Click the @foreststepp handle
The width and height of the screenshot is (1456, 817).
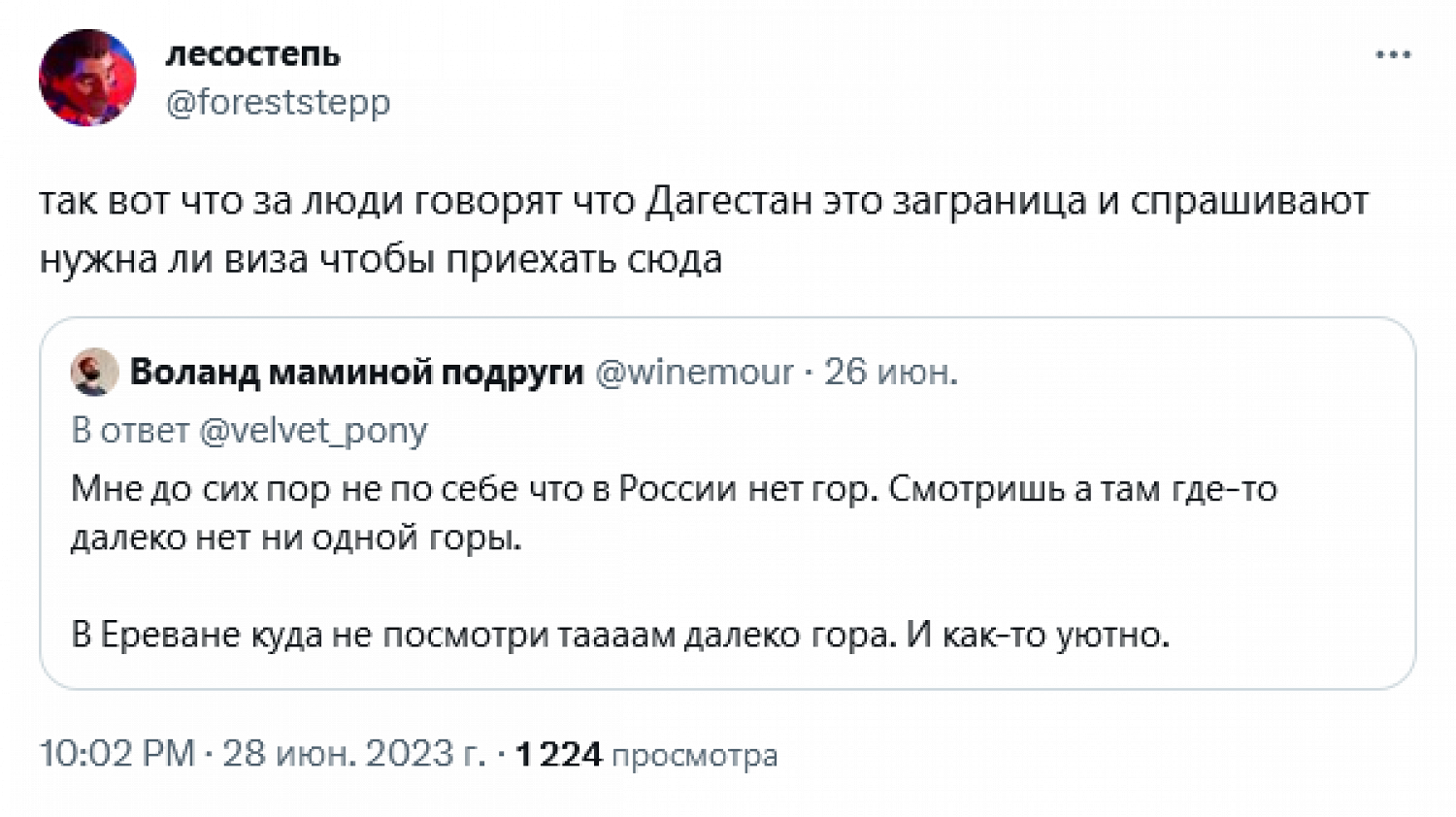(x=278, y=102)
